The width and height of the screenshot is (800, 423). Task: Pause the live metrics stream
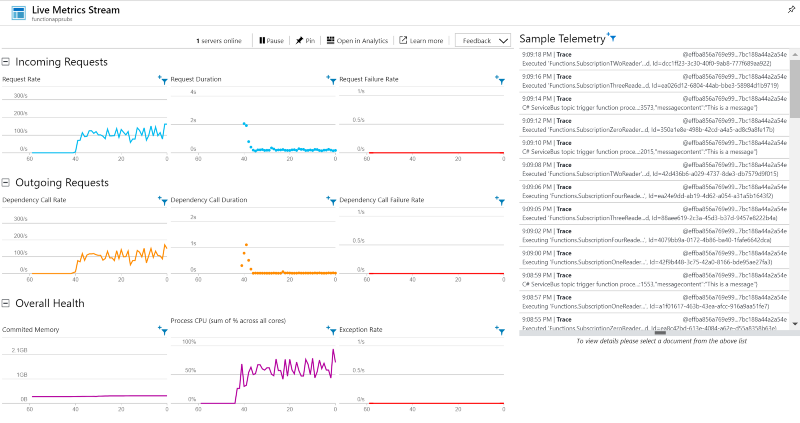271,40
